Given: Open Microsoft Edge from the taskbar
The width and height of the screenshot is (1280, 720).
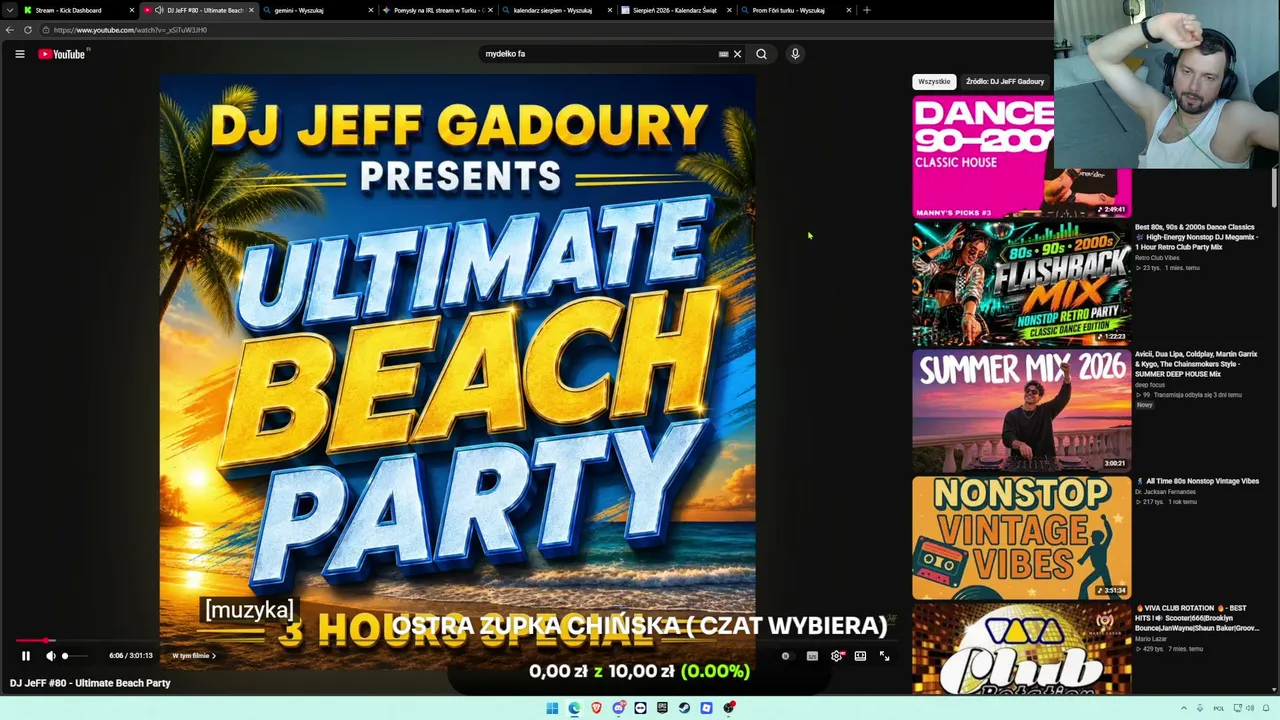Looking at the screenshot, I should [574, 708].
